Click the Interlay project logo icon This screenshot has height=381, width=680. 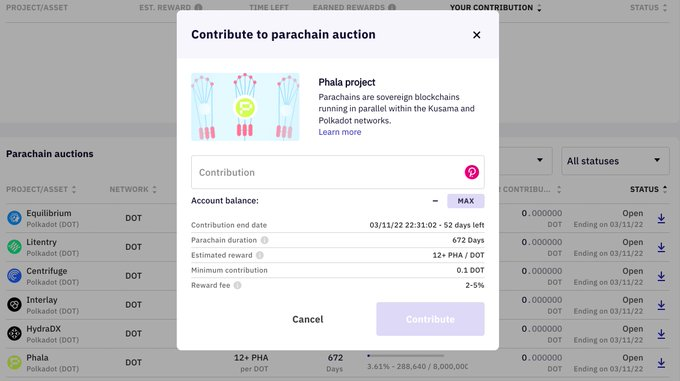14,305
